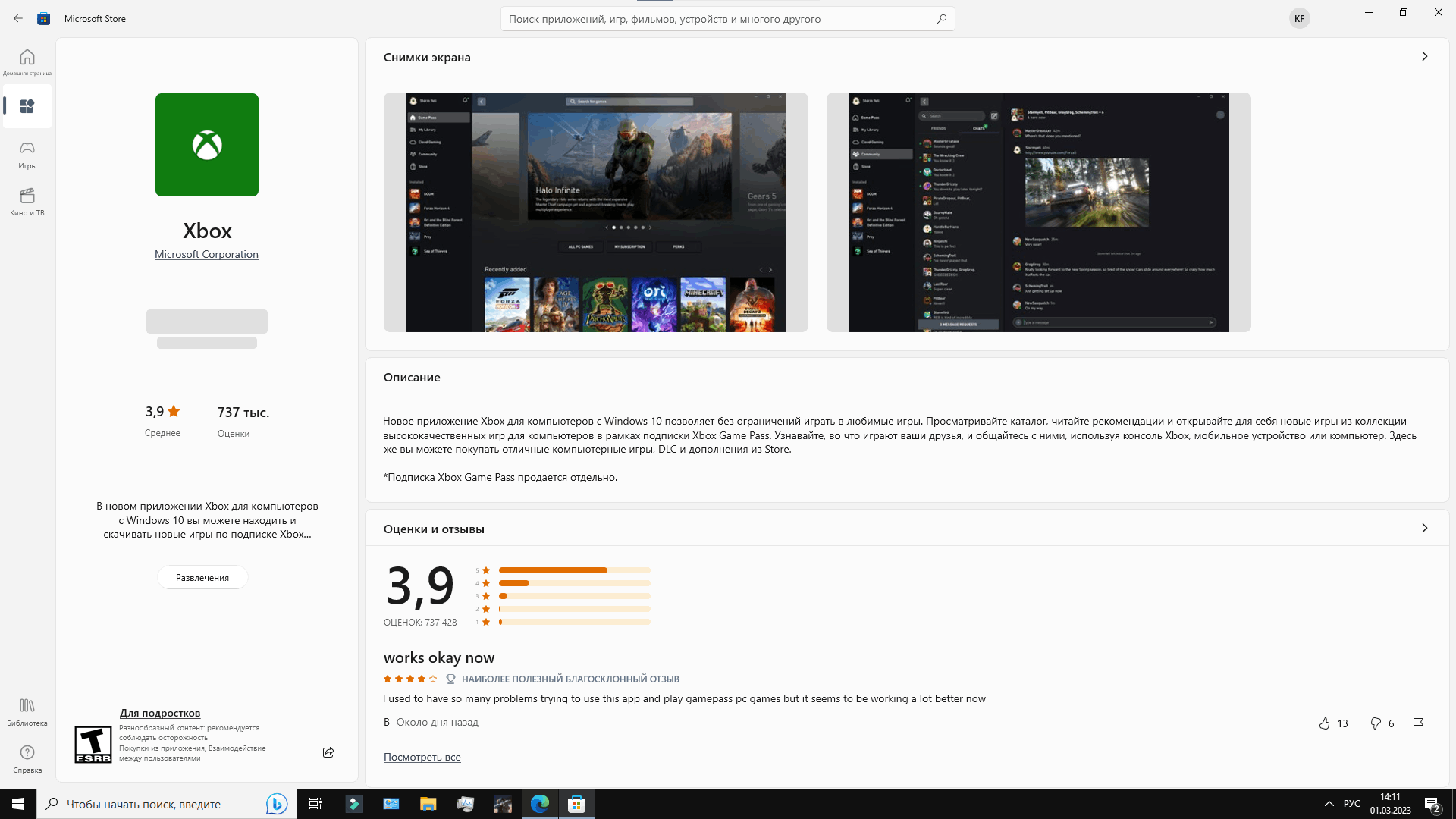Click the Xbox app title text
1456x819 pixels.
(x=207, y=231)
